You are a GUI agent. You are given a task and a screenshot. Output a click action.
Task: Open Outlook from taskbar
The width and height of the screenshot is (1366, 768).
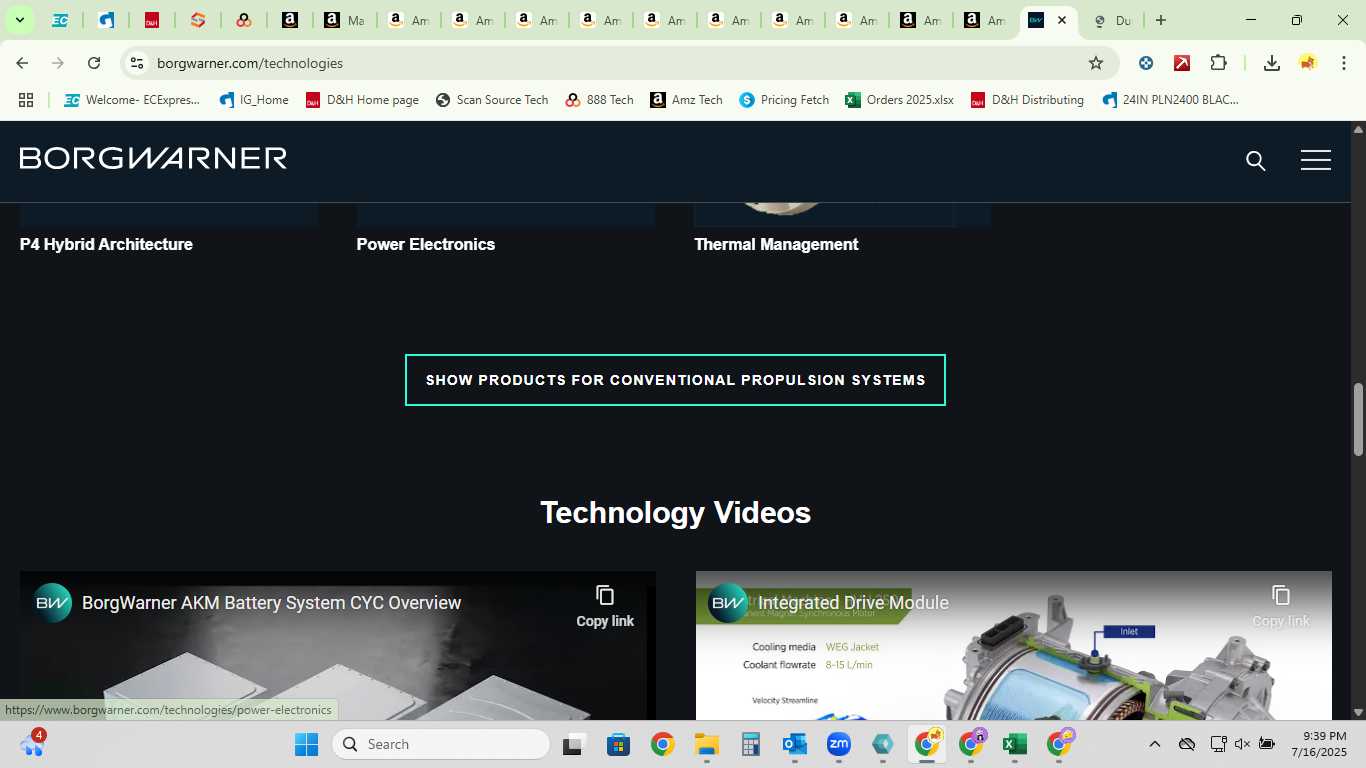click(x=795, y=744)
